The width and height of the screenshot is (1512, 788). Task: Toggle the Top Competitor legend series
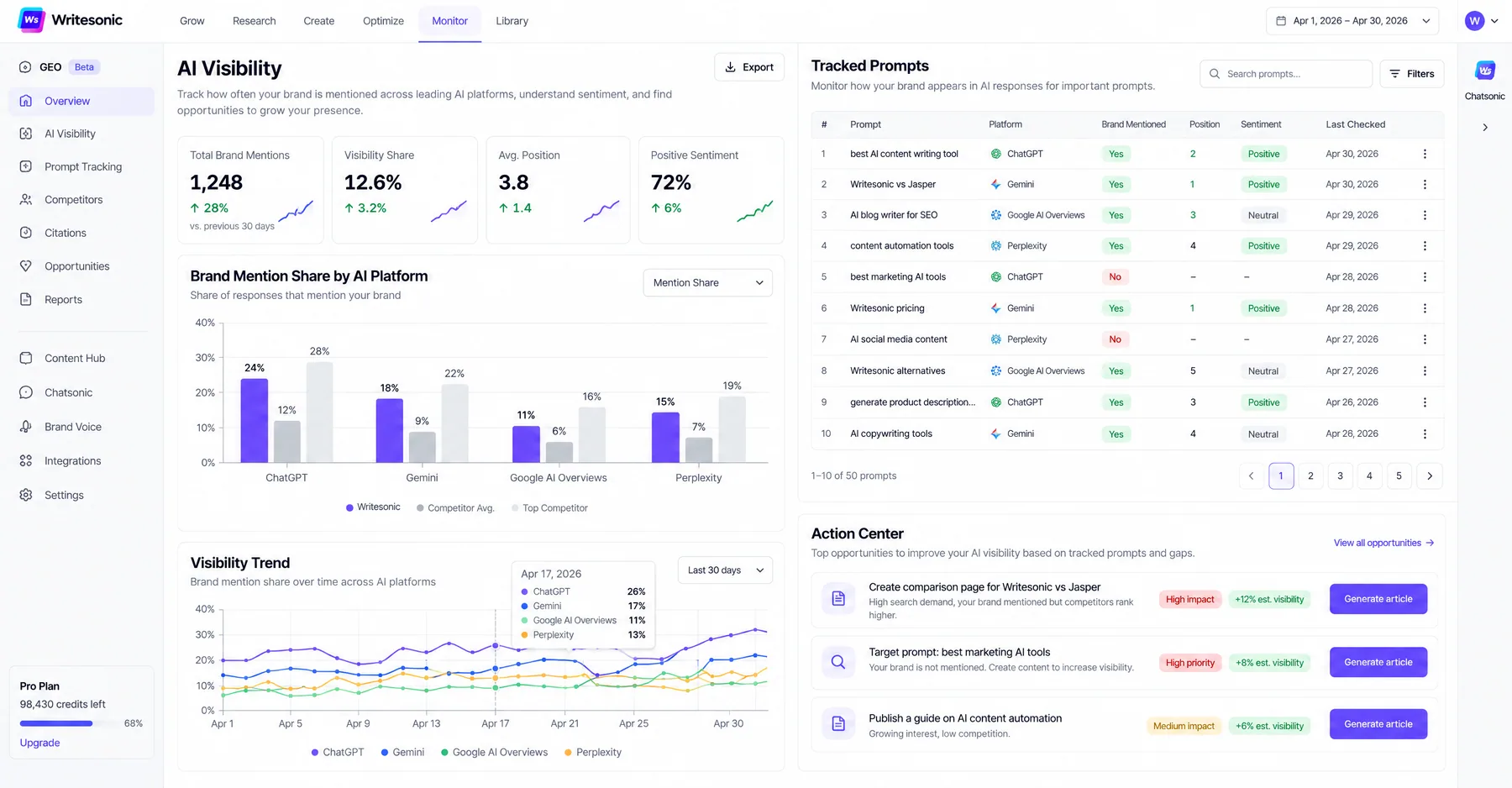550,508
